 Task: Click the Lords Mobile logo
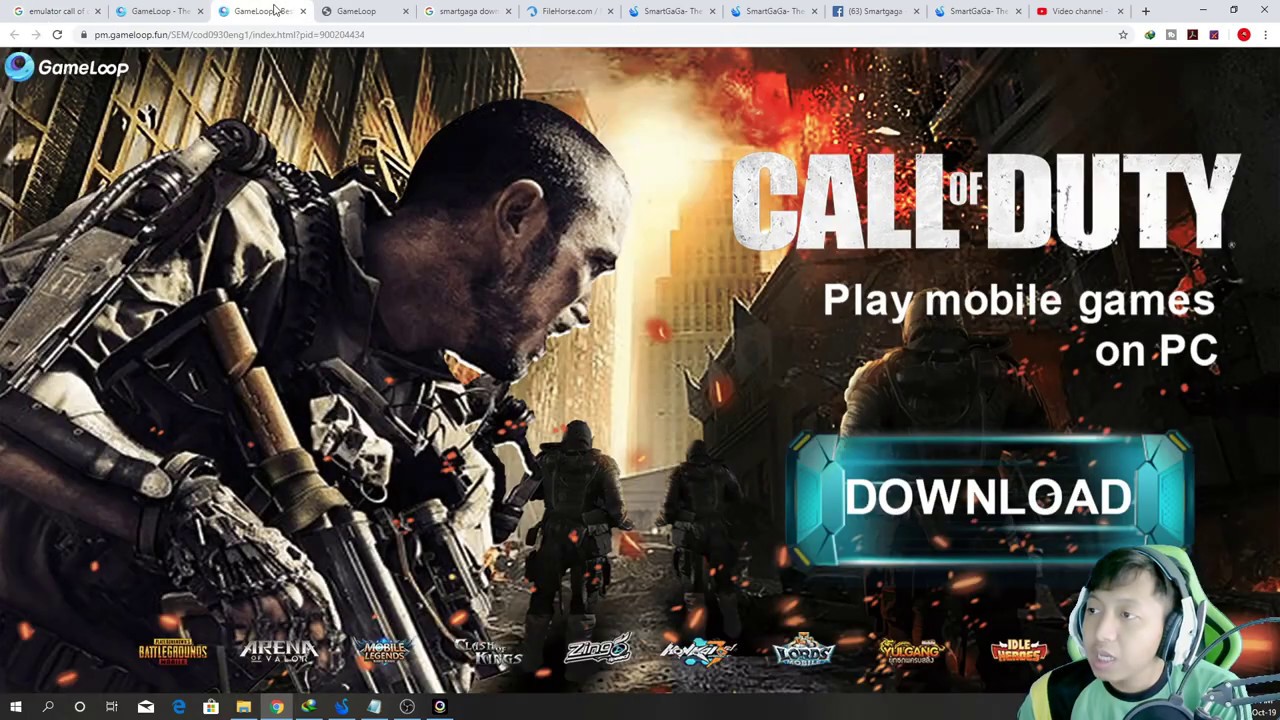coord(803,651)
